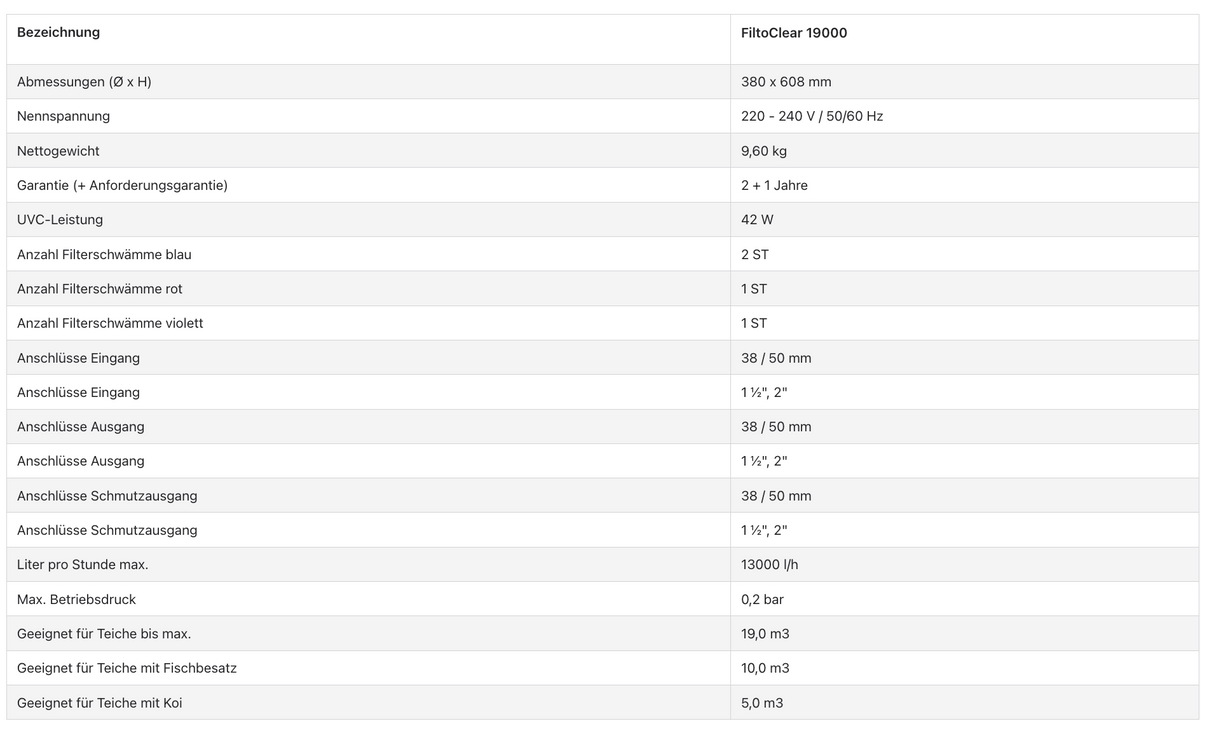Click the Bezeichnung column header
This screenshot has height=733, width=1214.
58,33
